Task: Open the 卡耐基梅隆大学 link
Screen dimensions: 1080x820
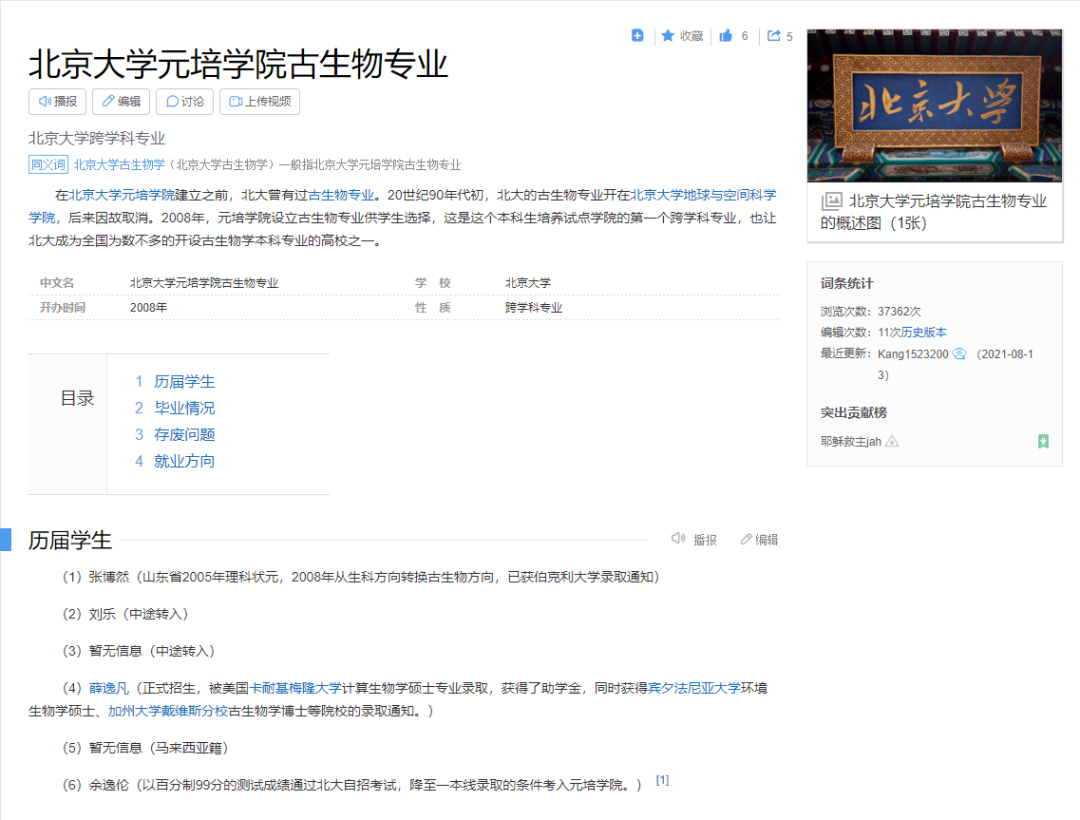Action: click(295, 688)
